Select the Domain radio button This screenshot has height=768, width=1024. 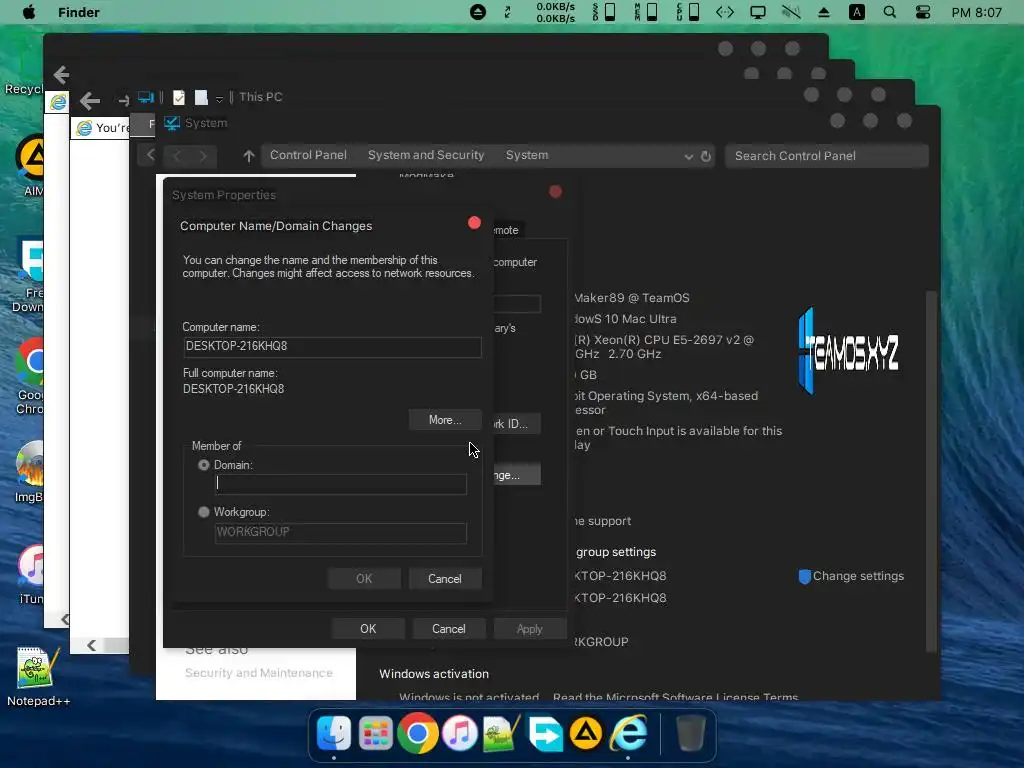coord(204,465)
